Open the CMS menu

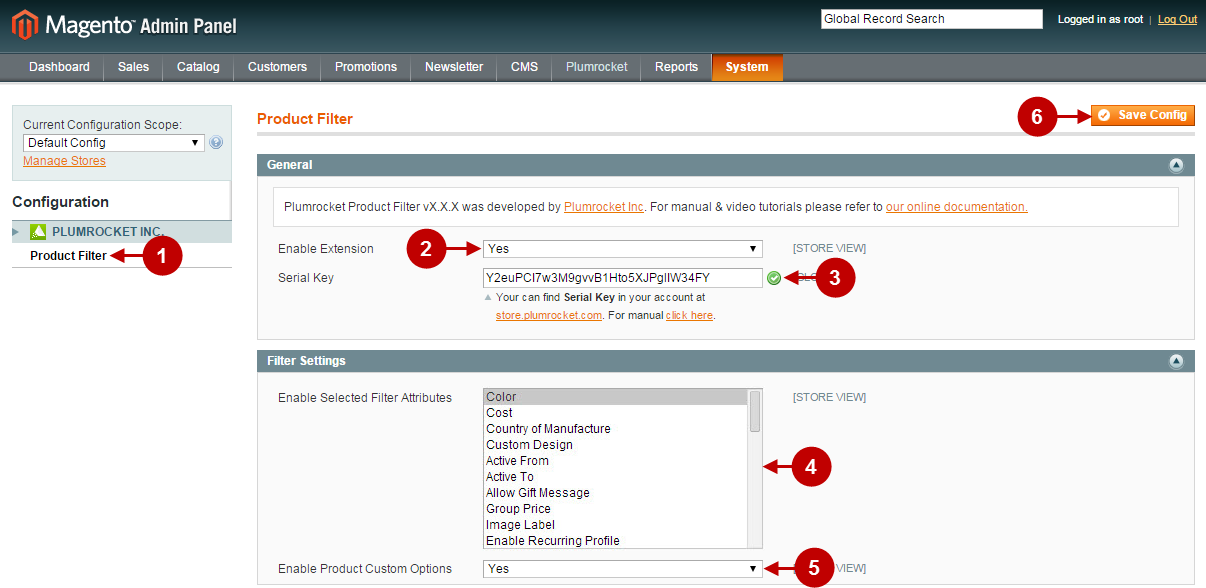[x=524, y=67]
